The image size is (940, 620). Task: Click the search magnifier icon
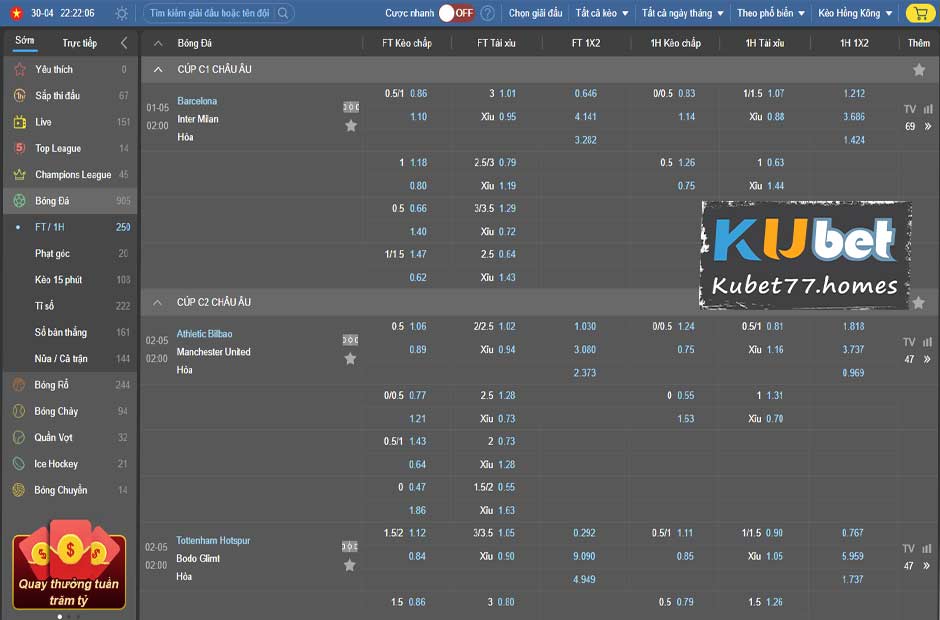pos(283,13)
